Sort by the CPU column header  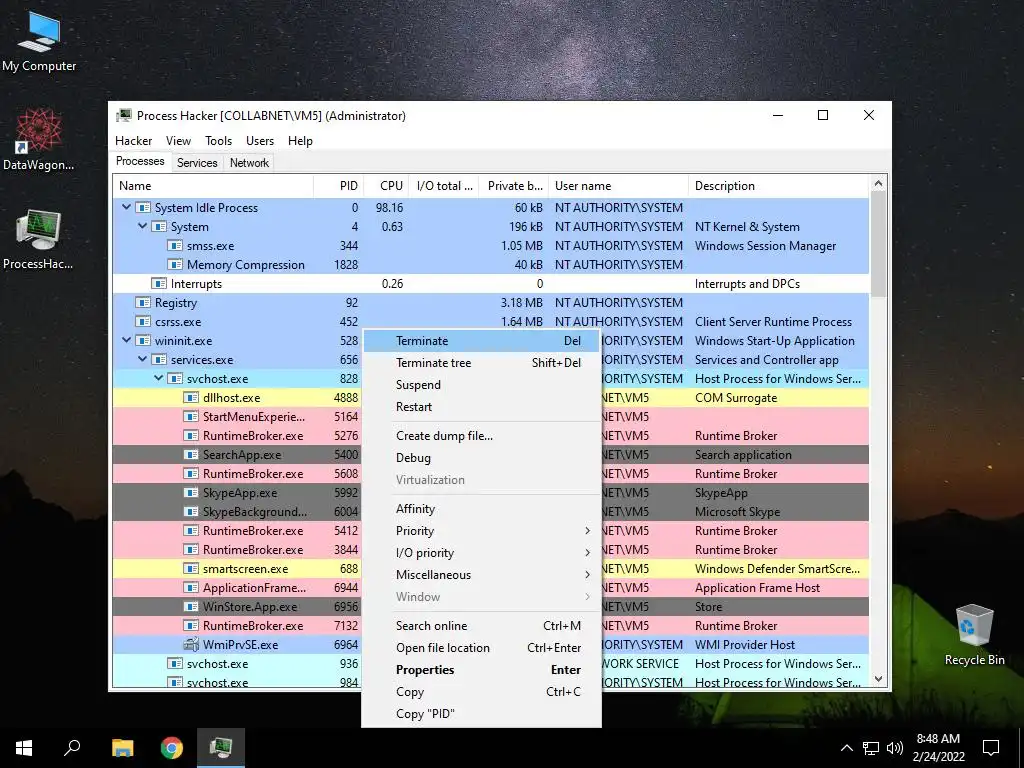tap(386, 185)
